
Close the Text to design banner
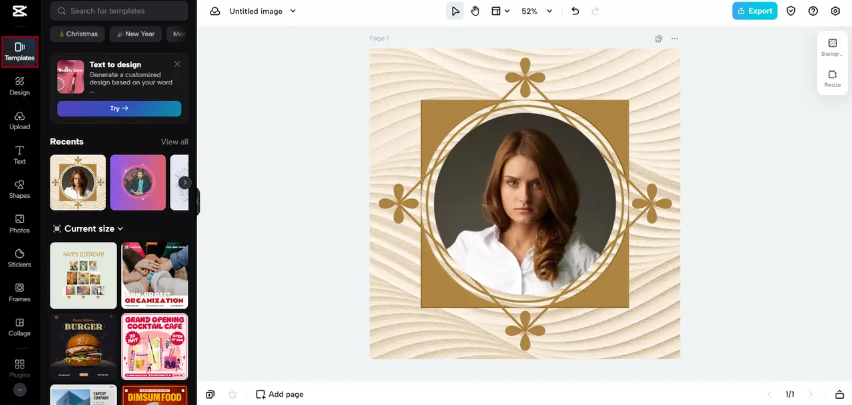pyautogui.click(x=177, y=64)
